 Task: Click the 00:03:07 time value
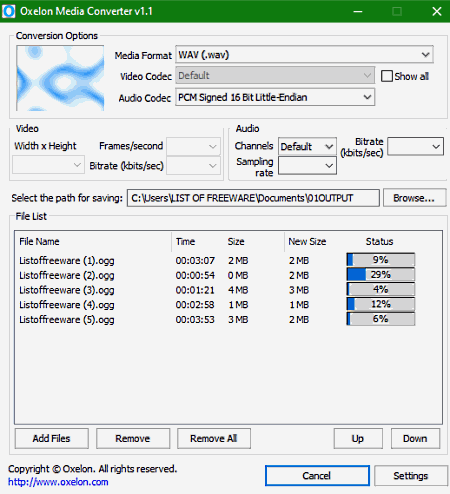[195, 260]
